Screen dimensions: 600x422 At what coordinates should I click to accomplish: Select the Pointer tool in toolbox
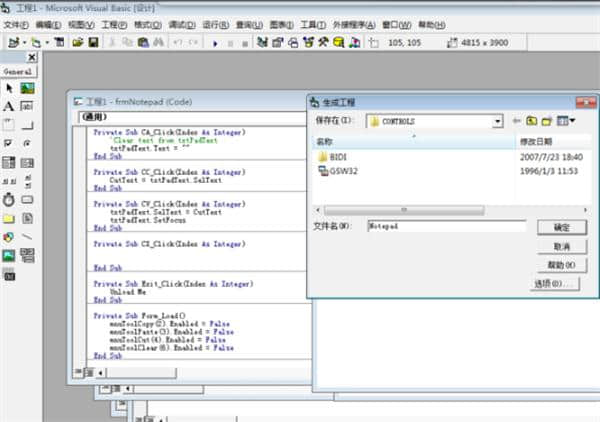pos(9,88)
